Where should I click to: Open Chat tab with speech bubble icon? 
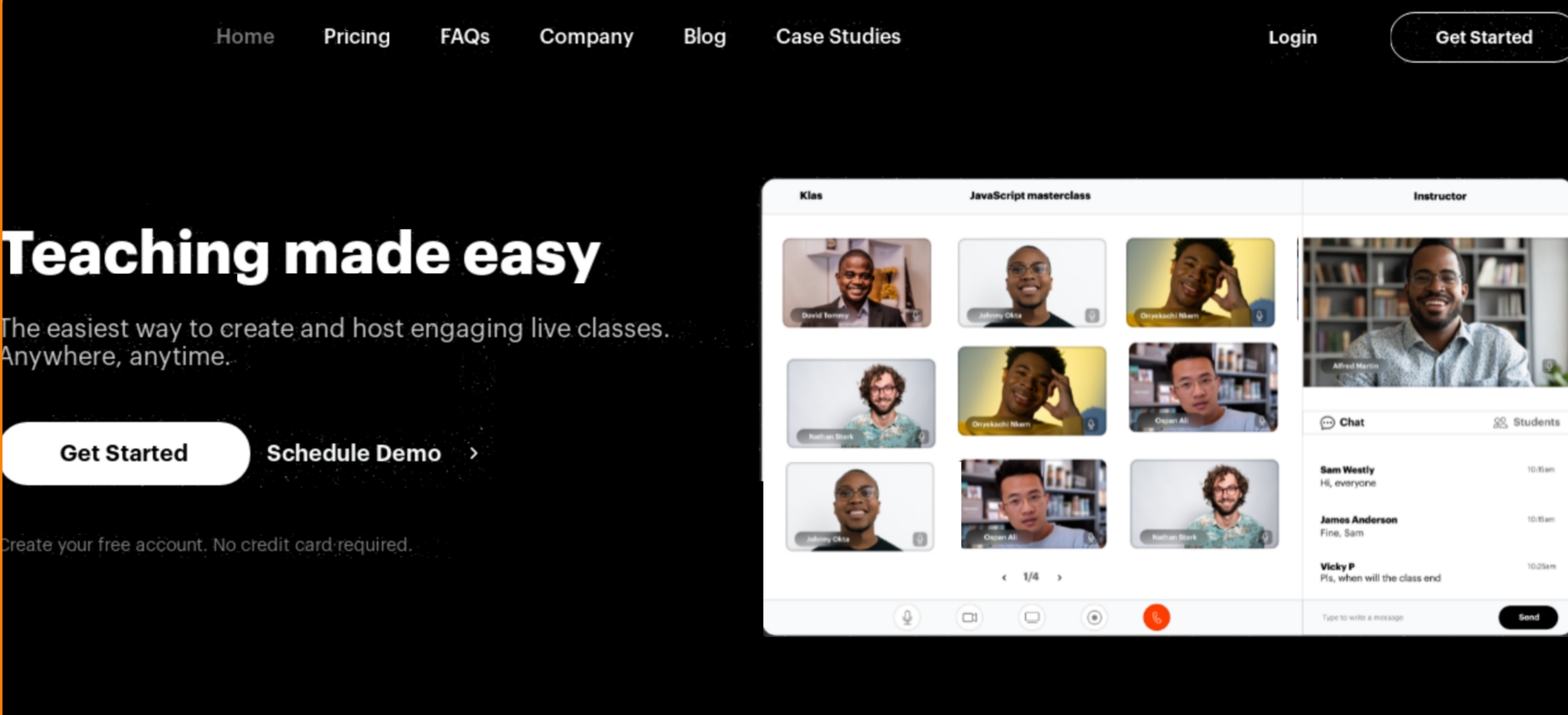tap(1342, 422)
